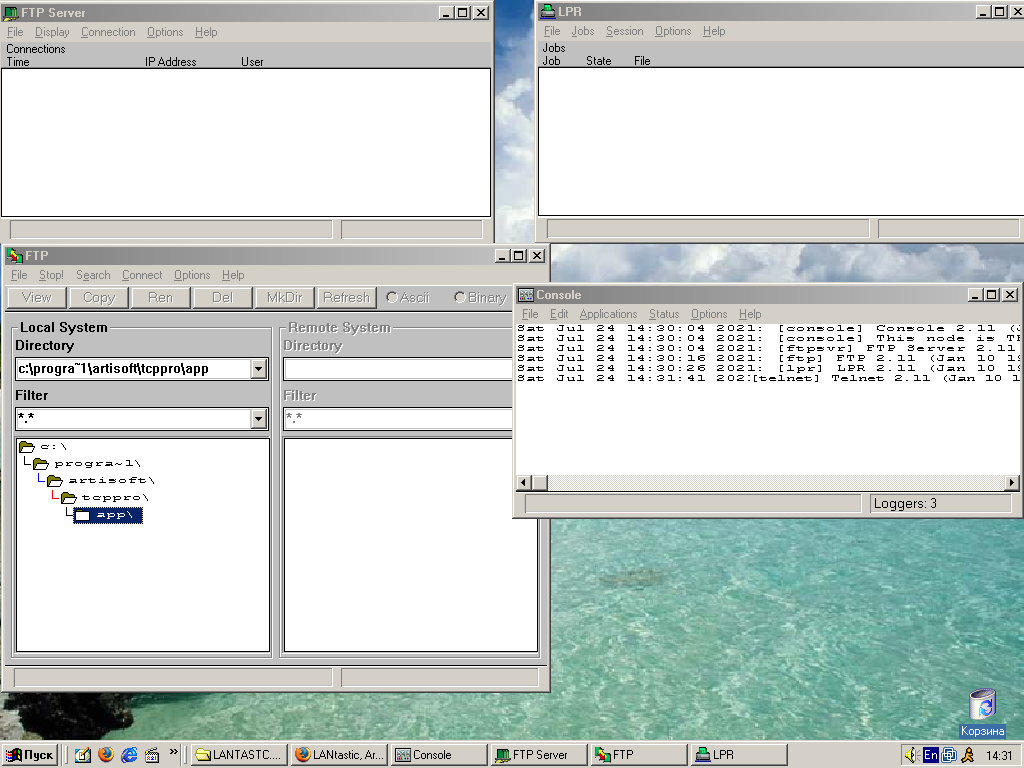Select the Binary transfer mode radio button
This screenshot has width=1024, height=768.
pyautogui.click(x=460, y=297)
